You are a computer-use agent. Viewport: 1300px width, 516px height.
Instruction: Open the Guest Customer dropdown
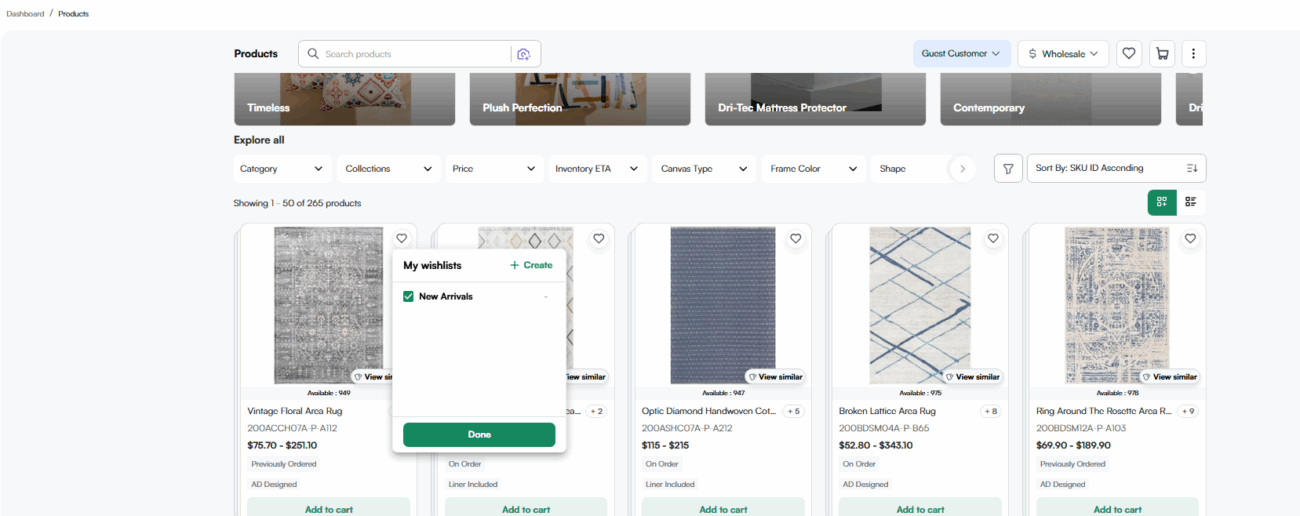coord(960,54)
